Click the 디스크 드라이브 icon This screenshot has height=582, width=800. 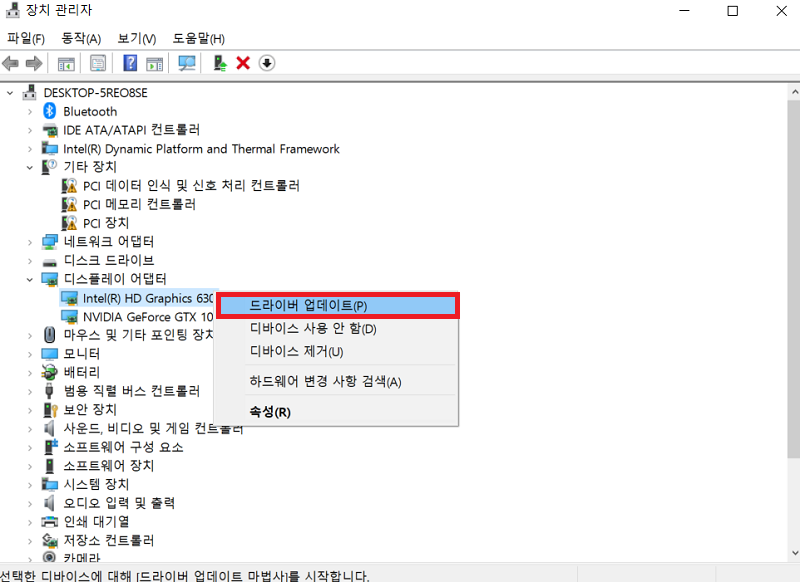(49, 262)
